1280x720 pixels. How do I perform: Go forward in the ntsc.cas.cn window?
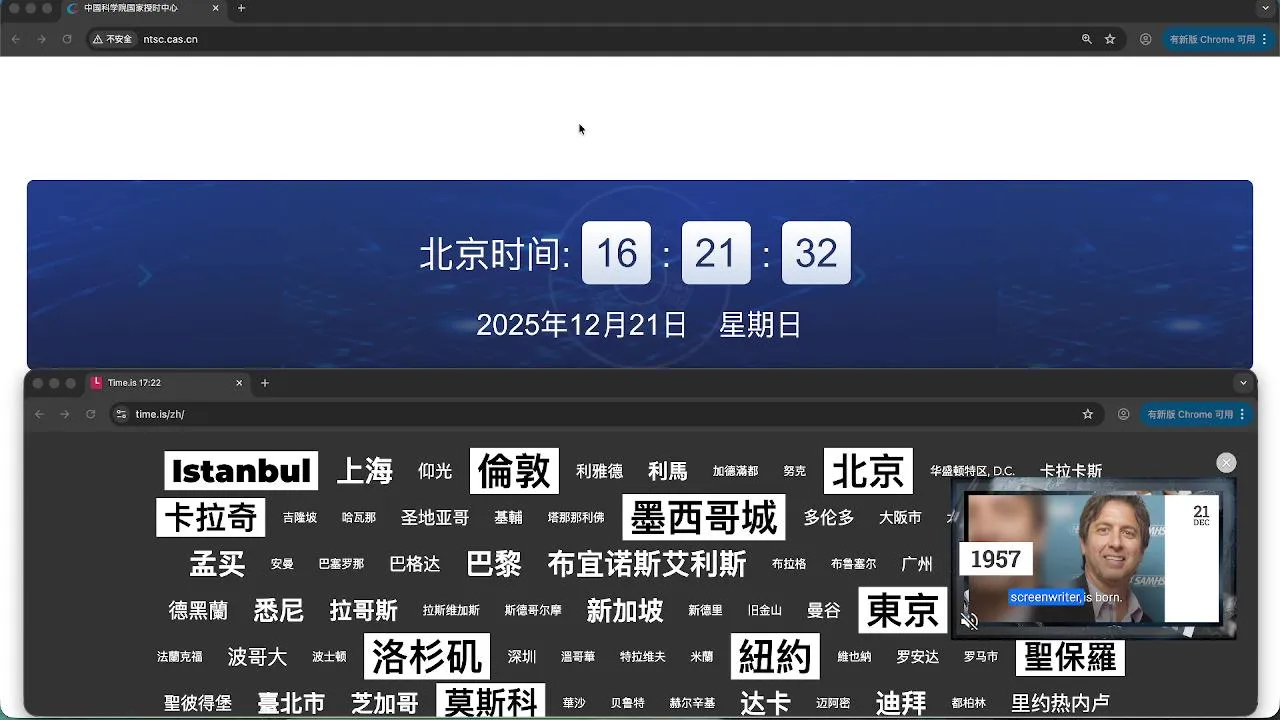pos(41,39)
